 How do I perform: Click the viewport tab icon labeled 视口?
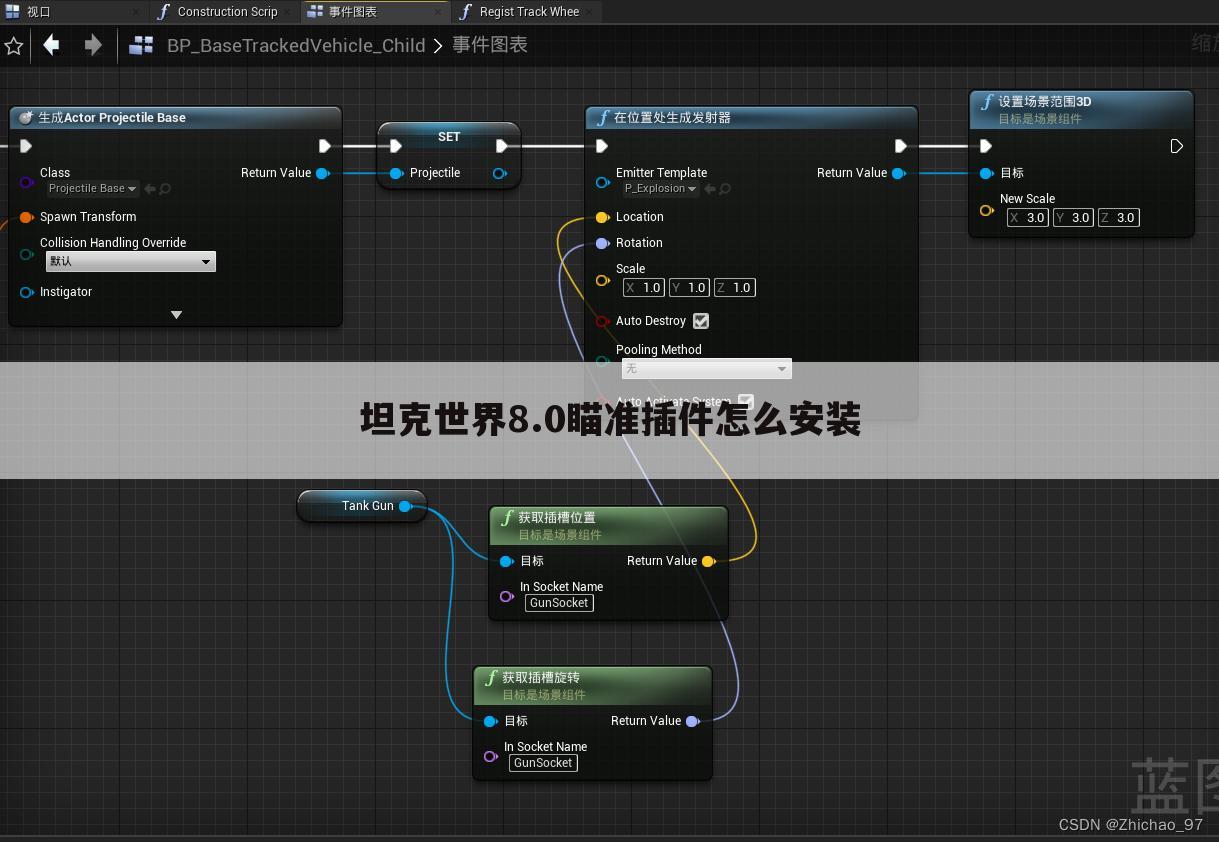pyautogui.click(x=12, y=12)
